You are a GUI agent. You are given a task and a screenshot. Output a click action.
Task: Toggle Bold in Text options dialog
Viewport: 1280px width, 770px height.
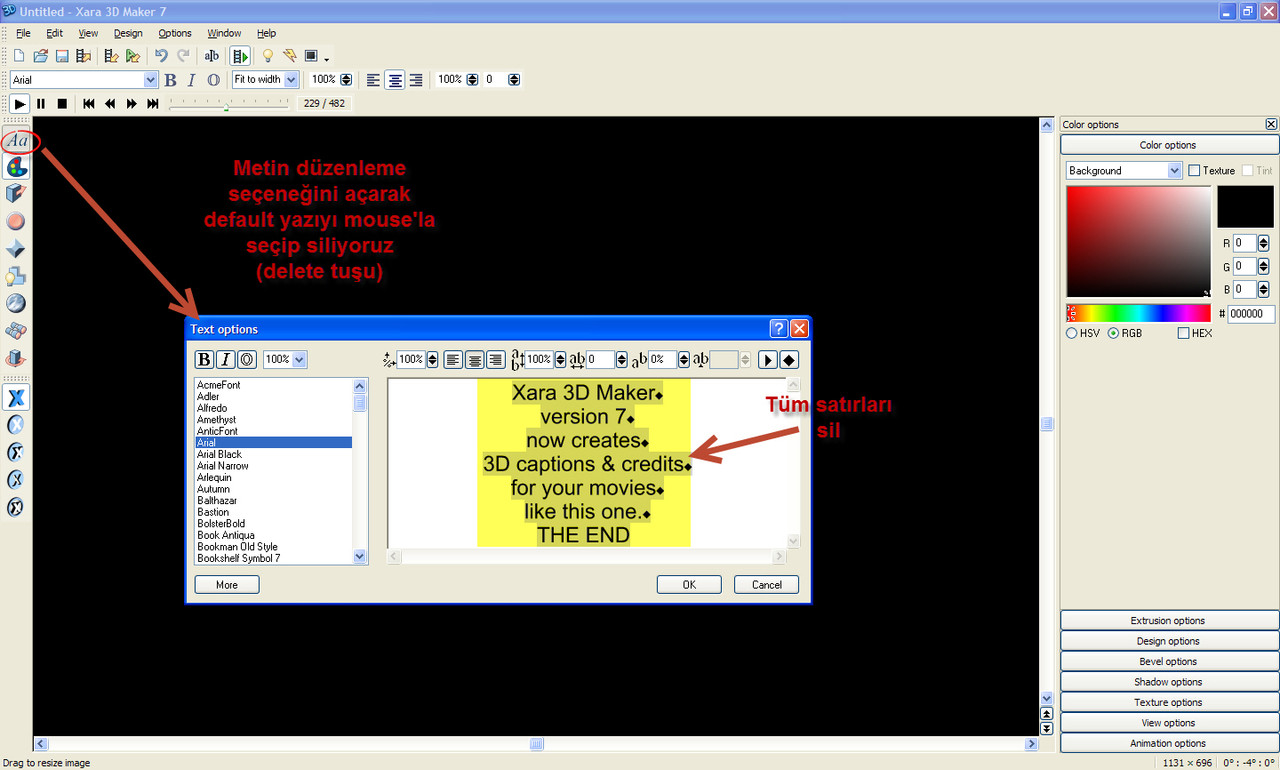204,359
